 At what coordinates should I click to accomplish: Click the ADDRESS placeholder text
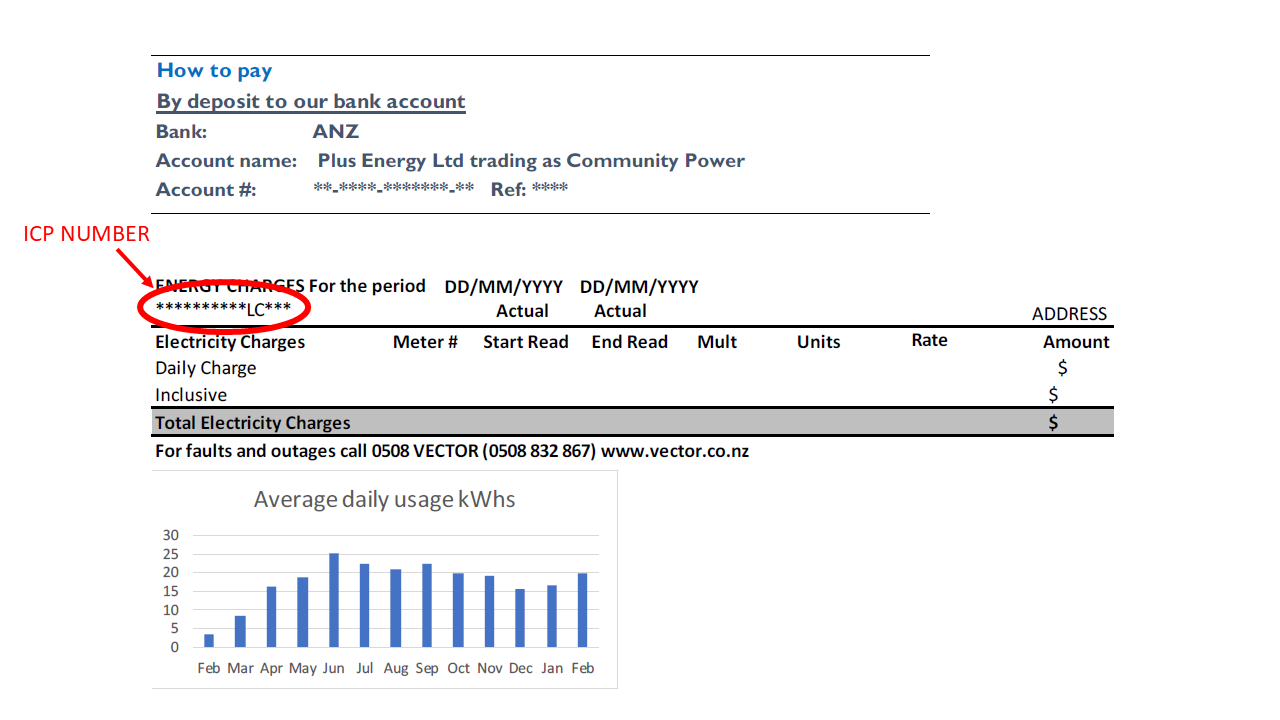pyautogui.click(x=1069, y=314)
